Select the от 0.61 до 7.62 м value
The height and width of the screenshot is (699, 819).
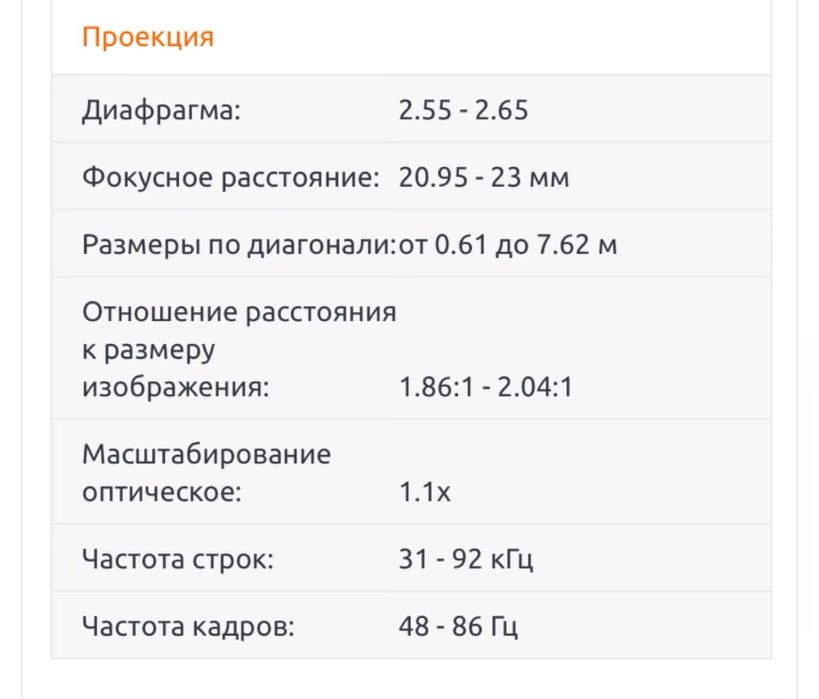point(508,245)
